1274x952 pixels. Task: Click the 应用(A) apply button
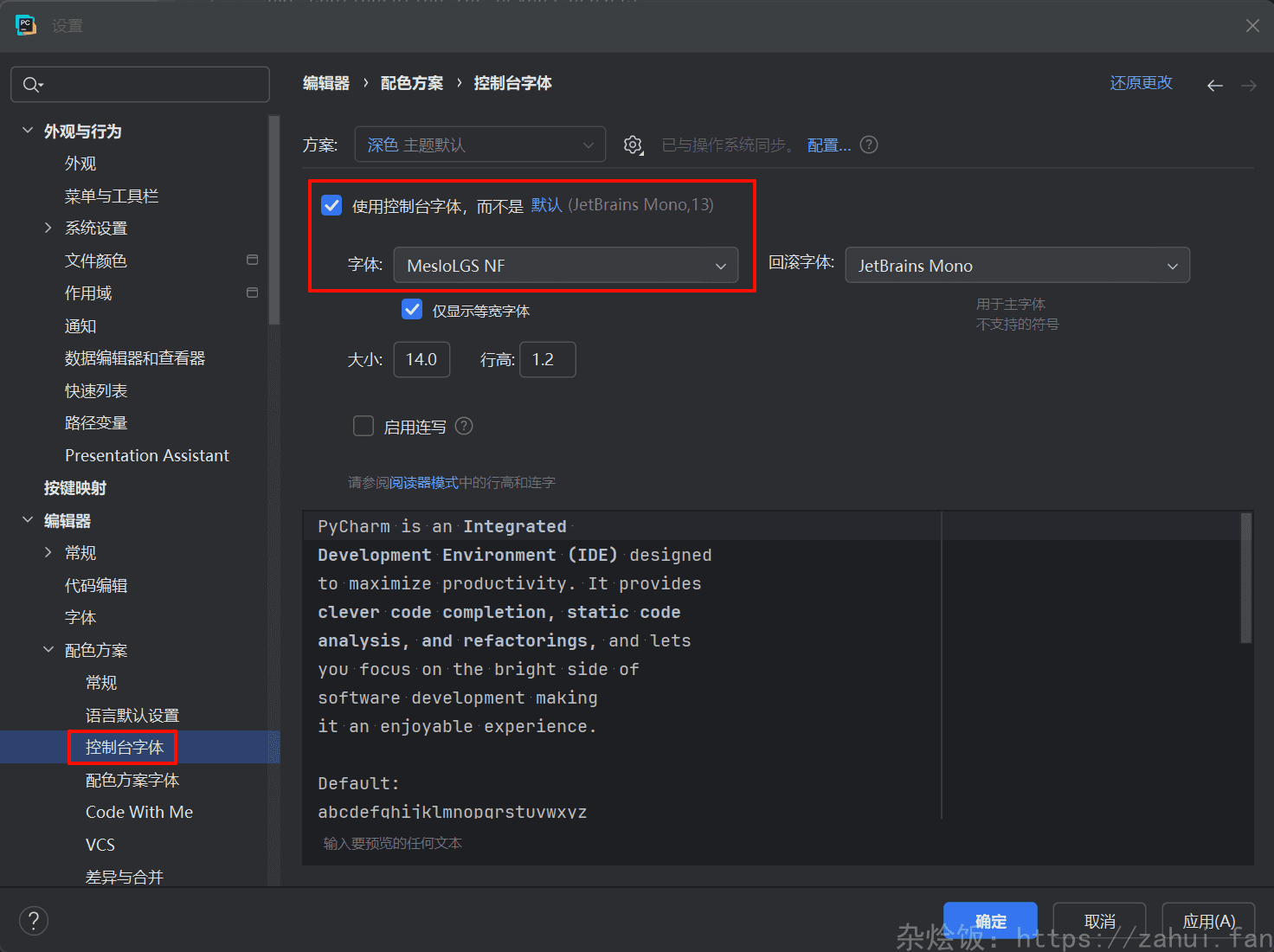click(1207, 921)
